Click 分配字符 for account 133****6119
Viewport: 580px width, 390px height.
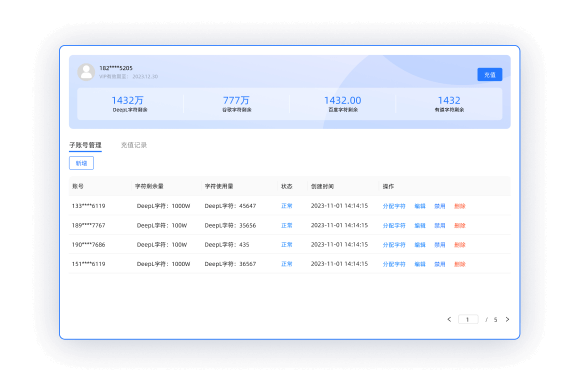pos(394,206)
